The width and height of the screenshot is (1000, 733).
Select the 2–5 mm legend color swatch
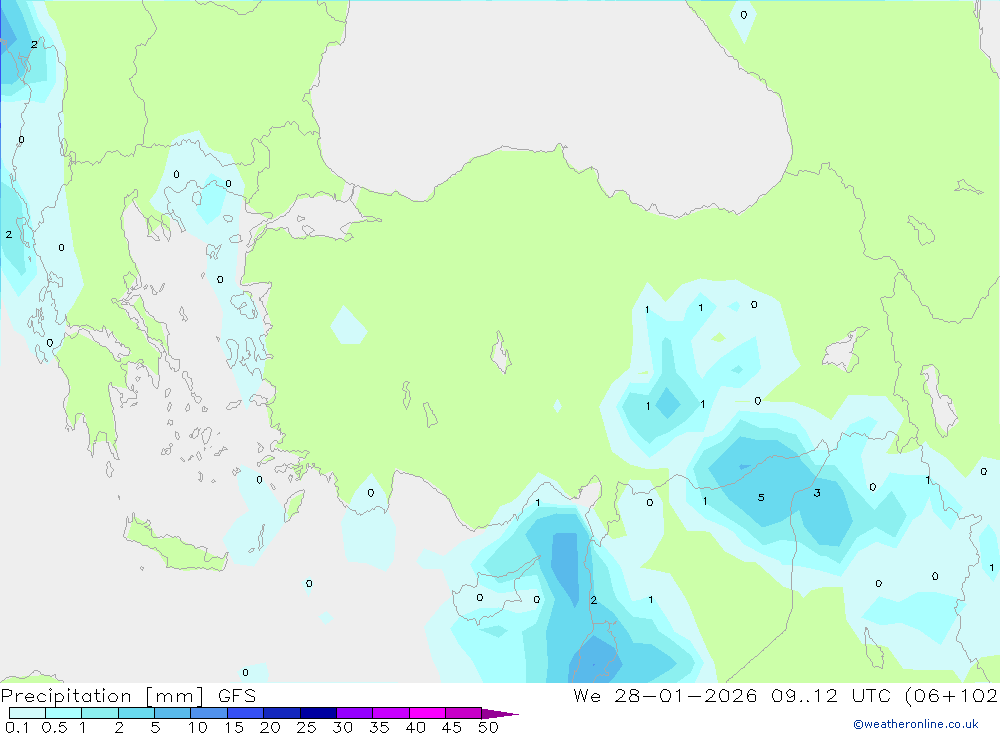coord(136,713)
